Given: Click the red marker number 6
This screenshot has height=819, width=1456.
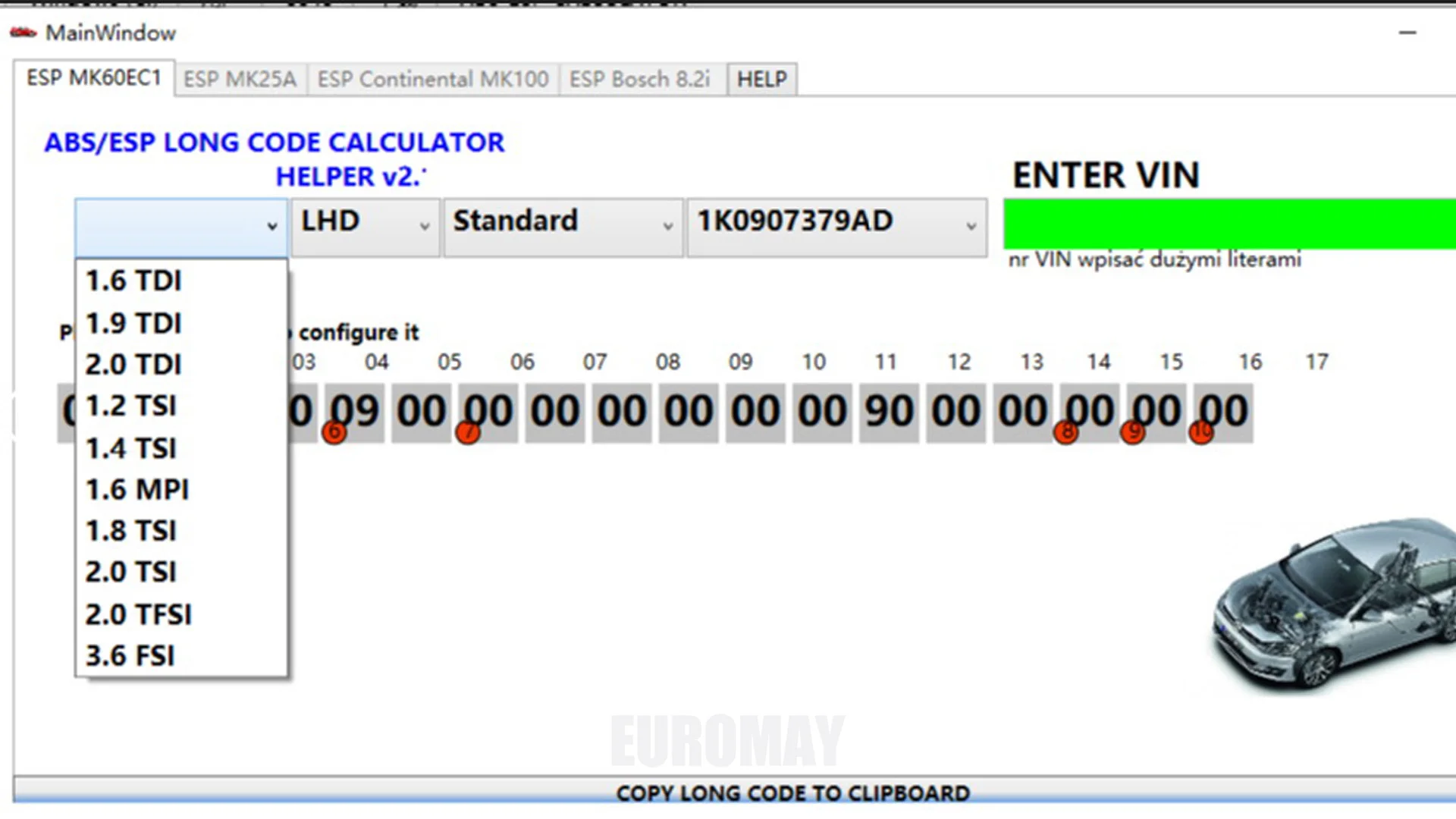Looking at the screenshot, I should tap(334, 432).
